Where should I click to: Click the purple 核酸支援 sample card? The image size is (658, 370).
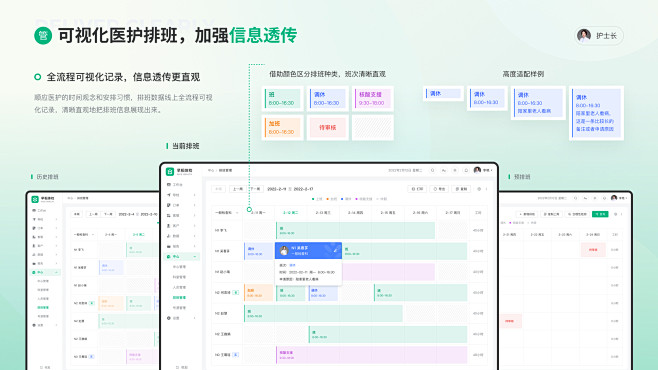coord(373,99)
